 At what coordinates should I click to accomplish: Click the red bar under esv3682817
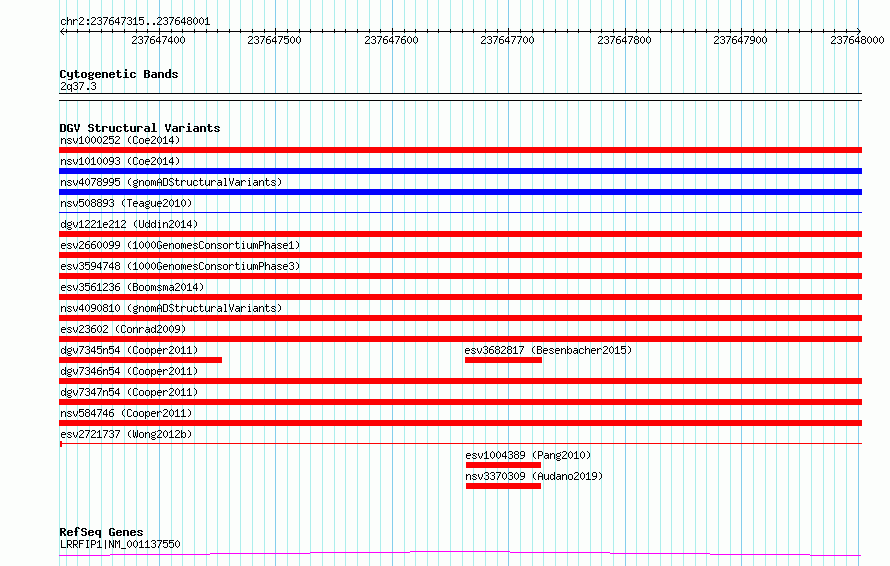503,360
